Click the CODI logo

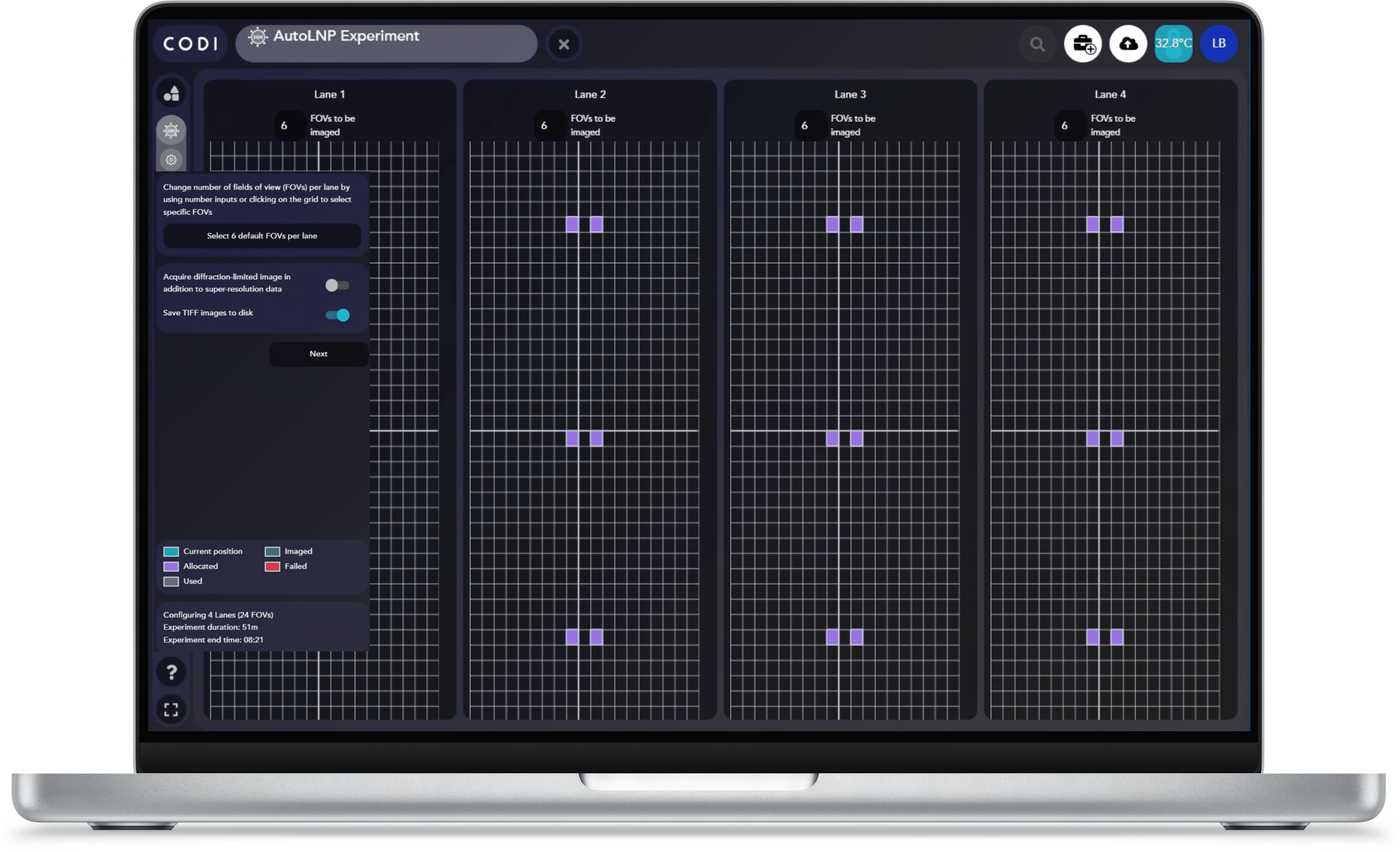190,44
